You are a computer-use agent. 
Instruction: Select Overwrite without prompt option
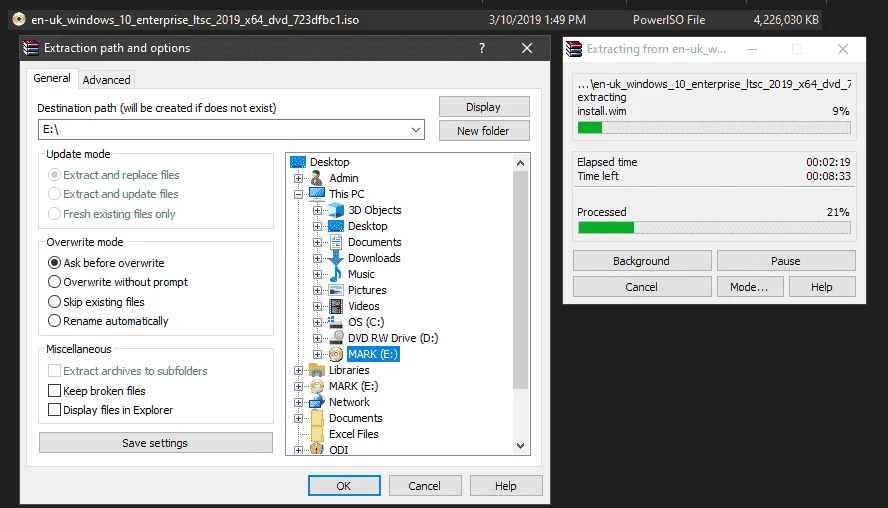tap(54, 282)
